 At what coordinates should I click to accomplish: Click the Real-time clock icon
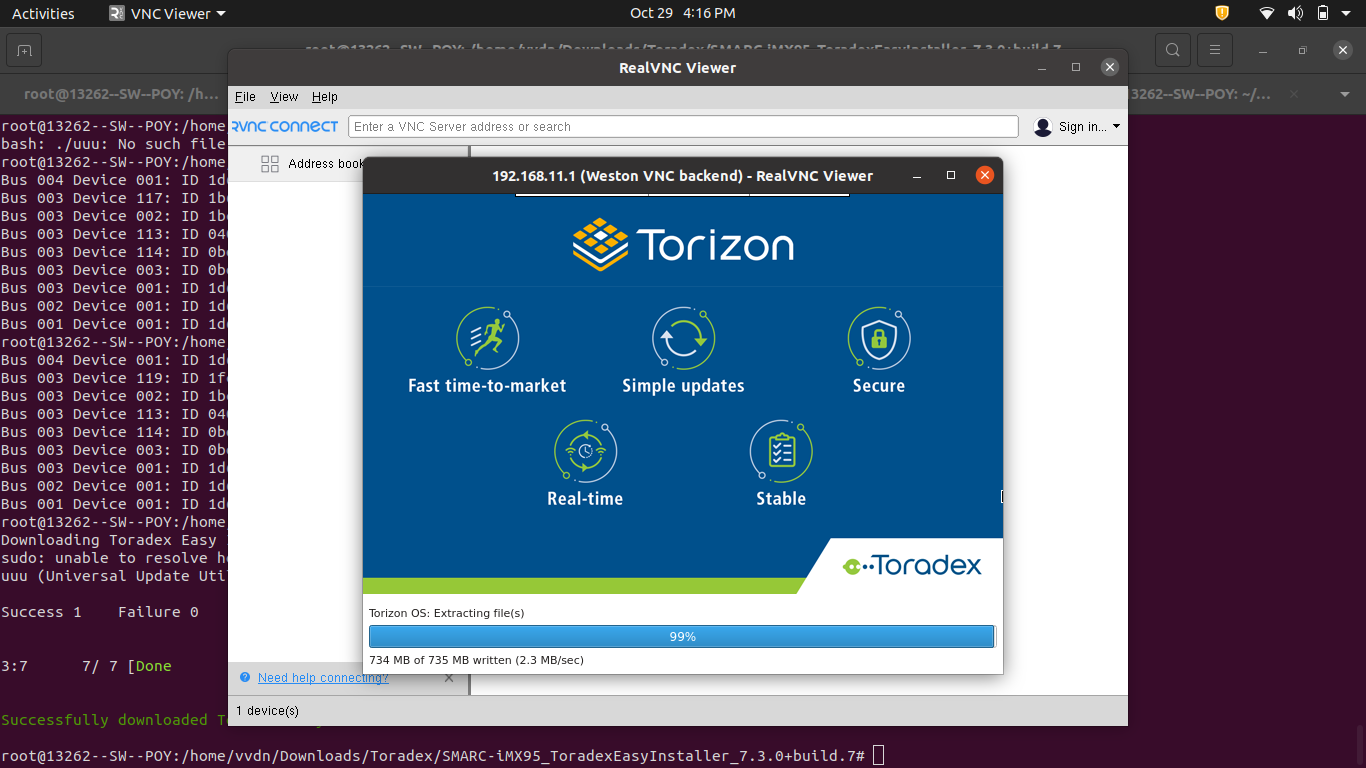point(585,451)
